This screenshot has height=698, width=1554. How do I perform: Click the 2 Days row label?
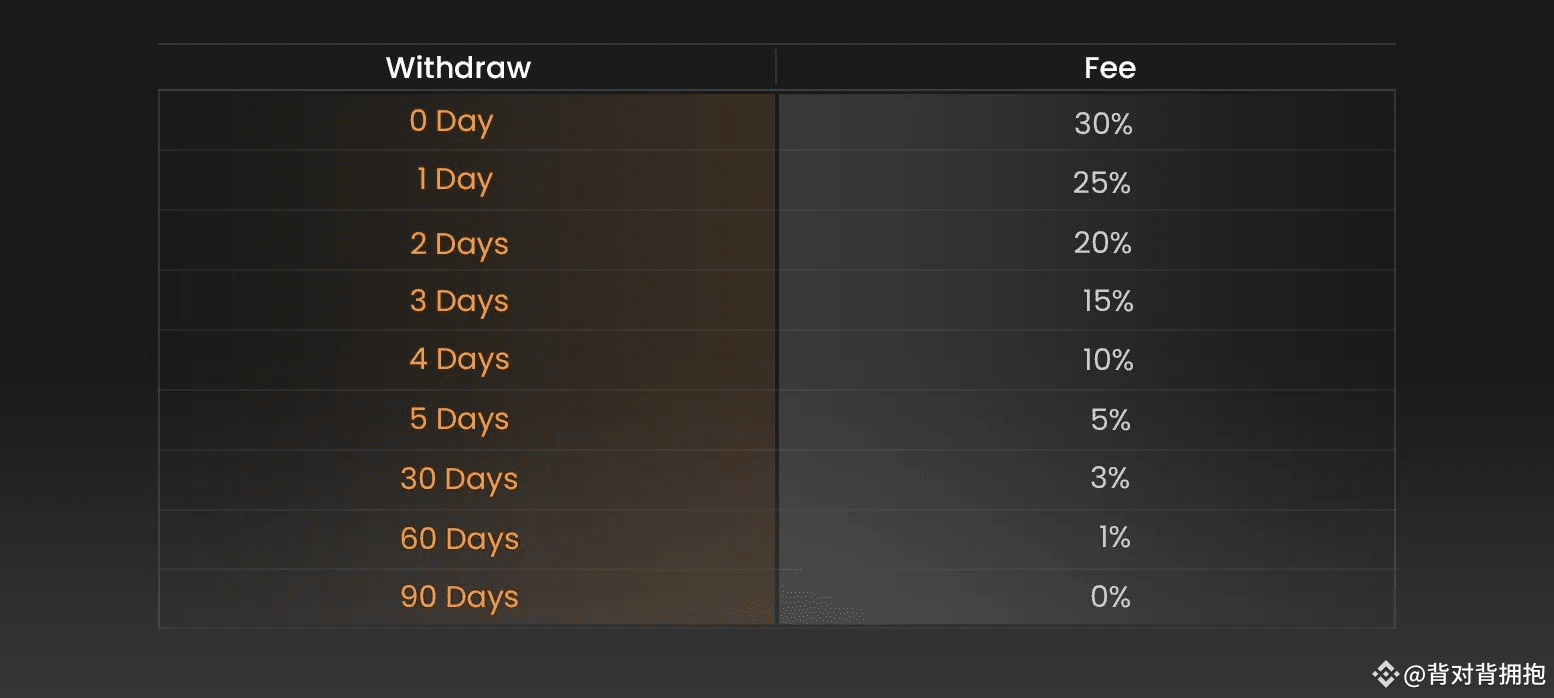pyautogui.click(x=459, y=243)
